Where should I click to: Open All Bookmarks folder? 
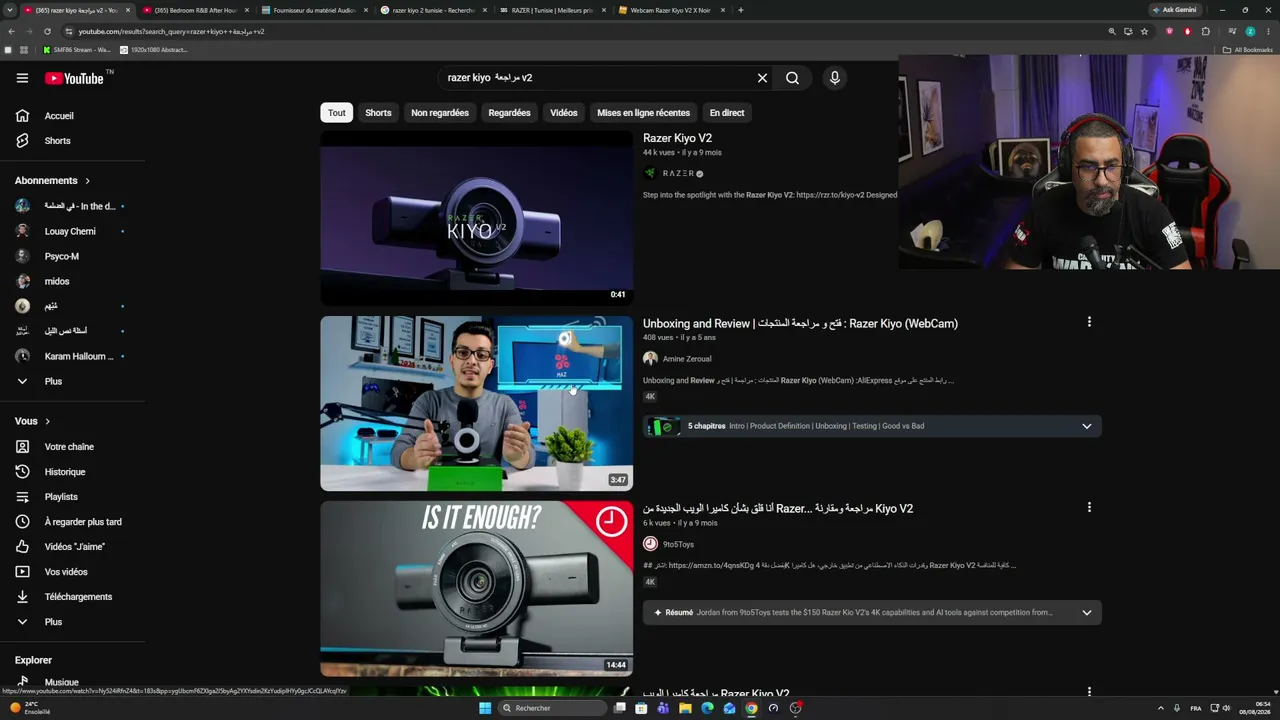pyautogui.click(x=1247, y=50)
